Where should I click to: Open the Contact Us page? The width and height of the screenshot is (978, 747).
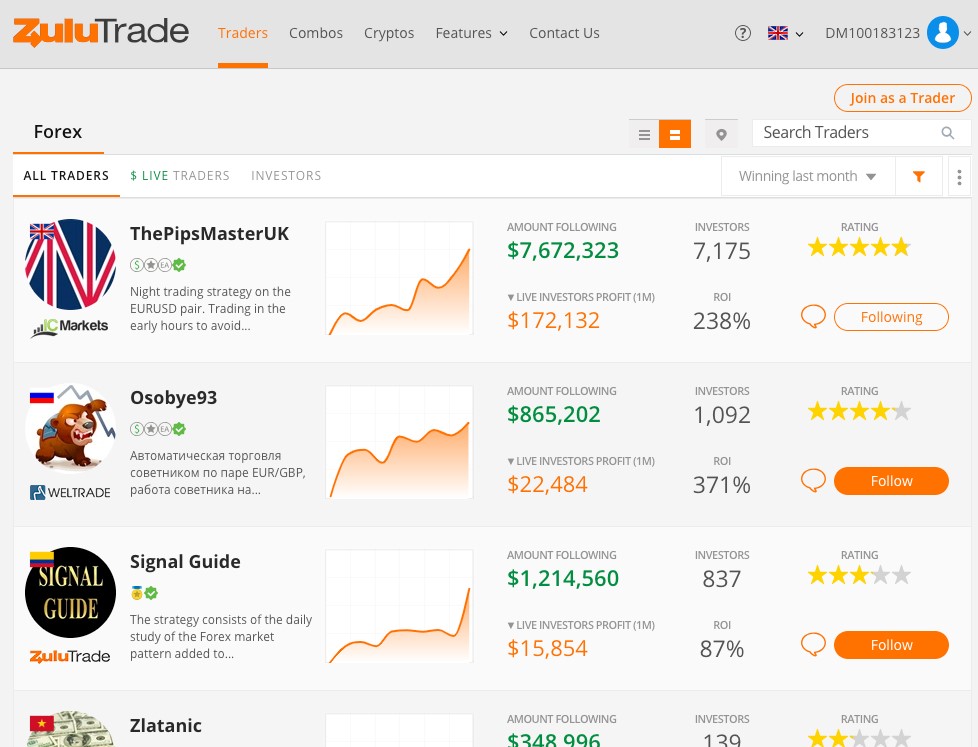point(564,33)
